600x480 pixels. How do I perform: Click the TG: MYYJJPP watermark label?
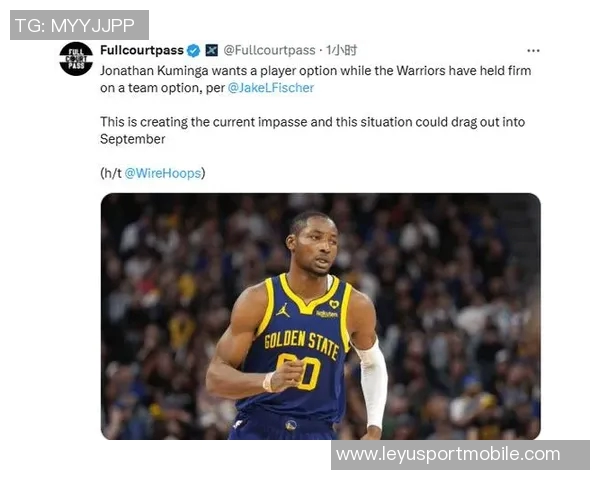click(x=79, y=25)
